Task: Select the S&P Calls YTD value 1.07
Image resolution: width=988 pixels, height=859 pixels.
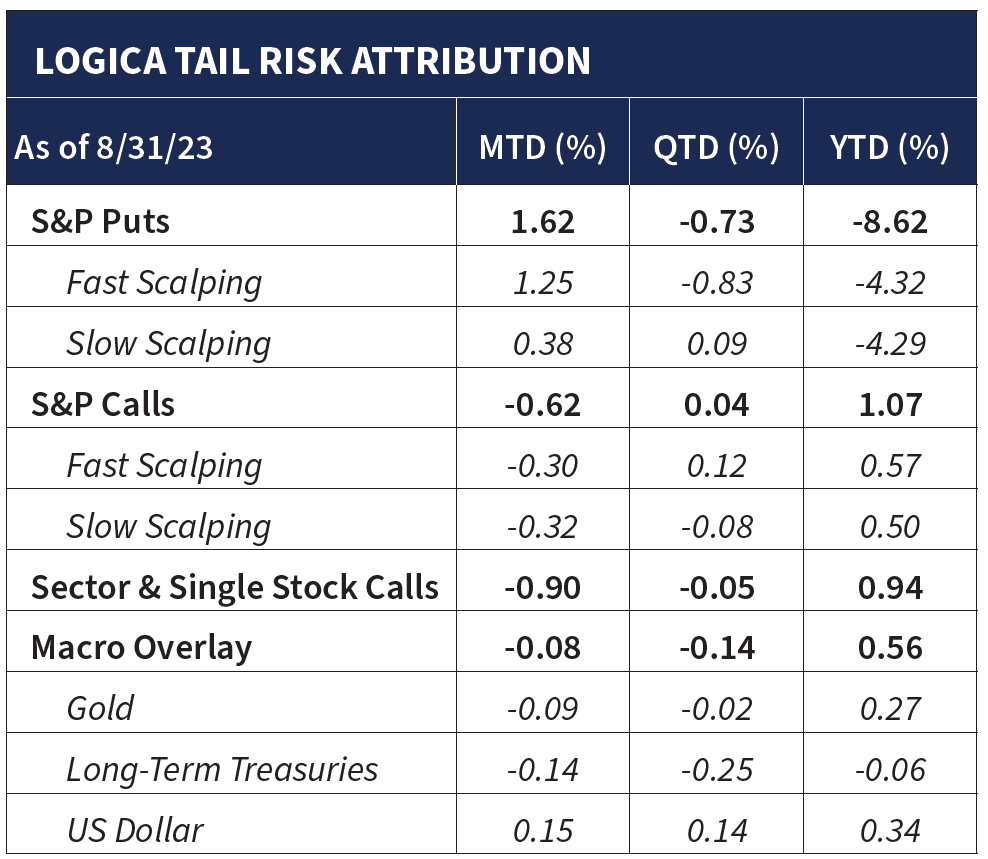Action: [889, 404]
